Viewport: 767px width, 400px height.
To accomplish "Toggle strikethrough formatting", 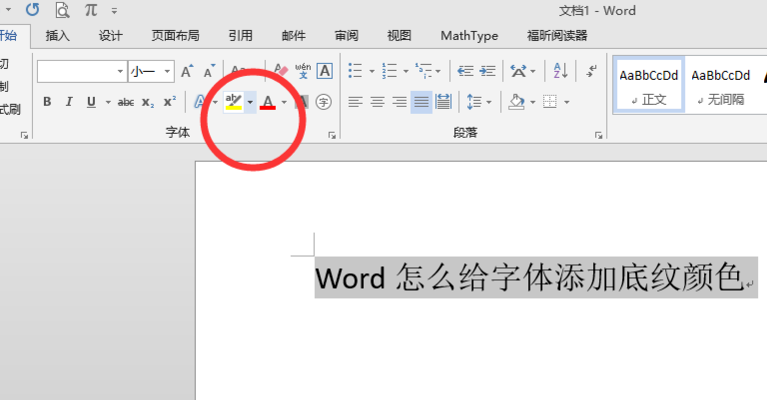I will (x=126, y=102).
